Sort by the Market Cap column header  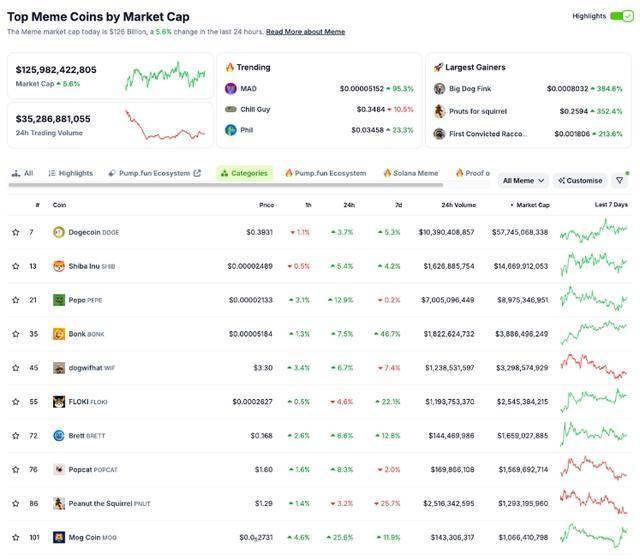530,205
